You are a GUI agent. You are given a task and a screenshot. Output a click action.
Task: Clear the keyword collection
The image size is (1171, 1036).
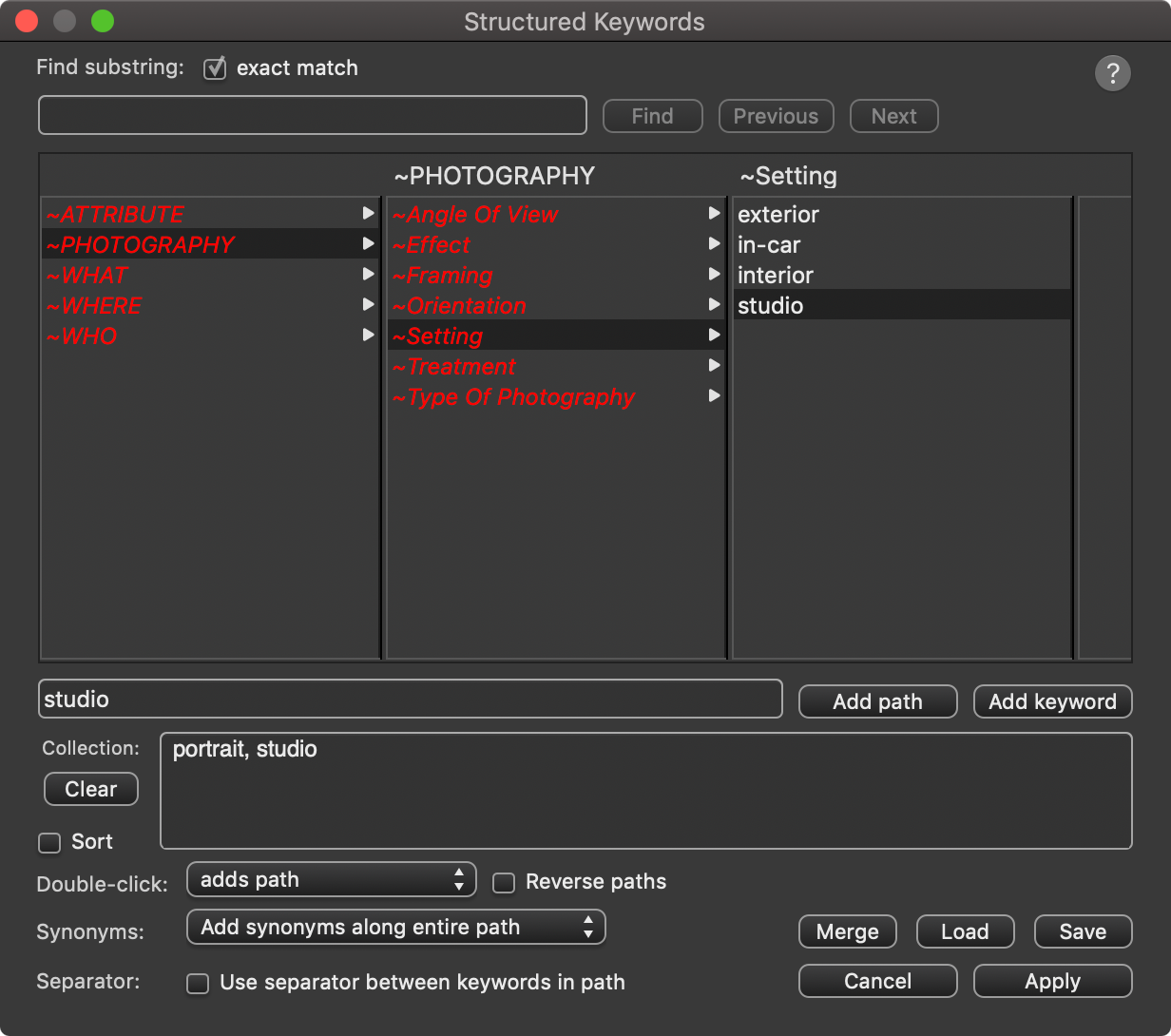point(91,789)
